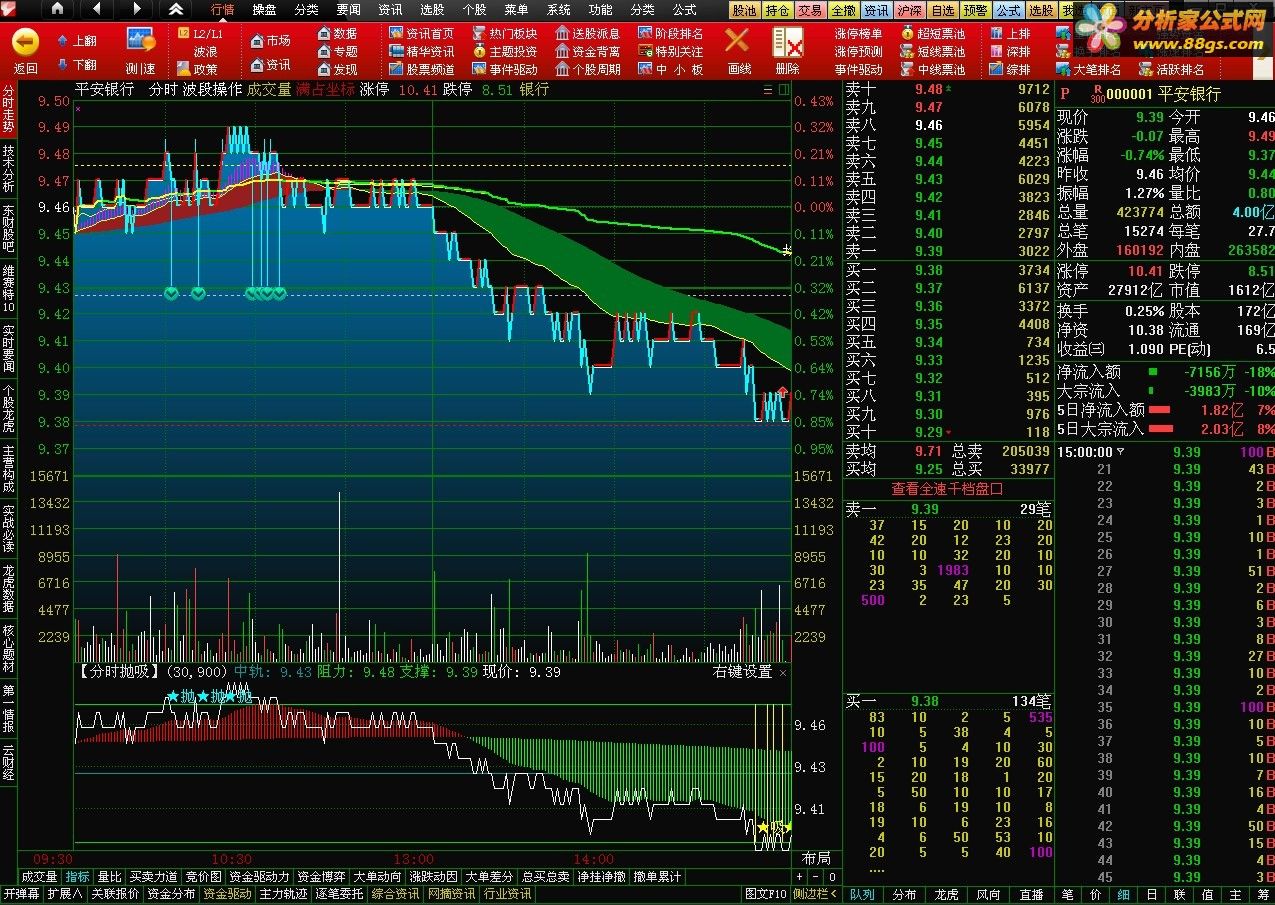This screenshot has height=905, width=1275.
Task: Click the 交易 quick button
Action: [810, 10]
